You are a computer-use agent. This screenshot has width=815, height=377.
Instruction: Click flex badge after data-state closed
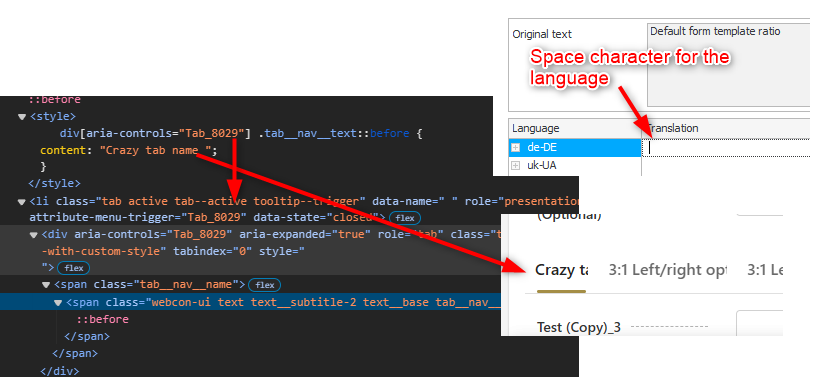pos(405,218)
